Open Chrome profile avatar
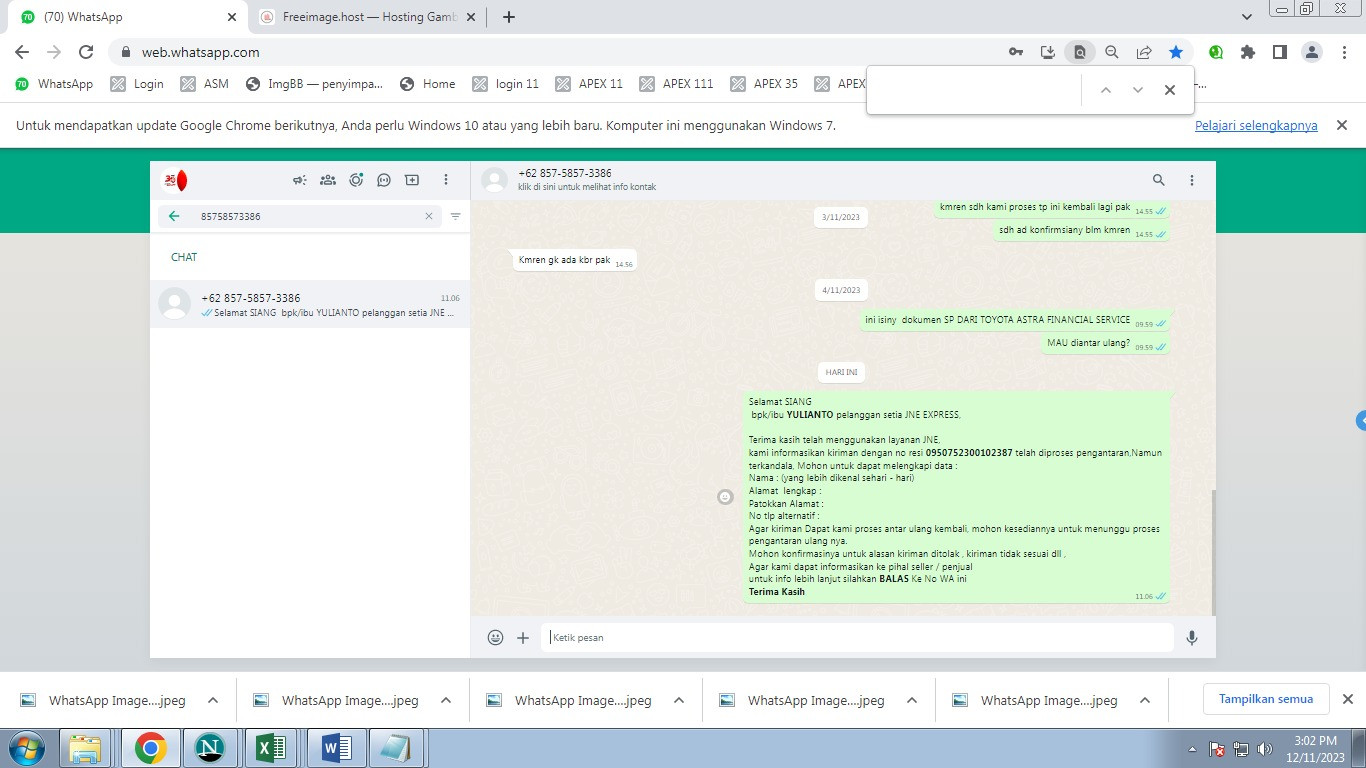Screen dimensions: 1366x768 (1312, 52)
